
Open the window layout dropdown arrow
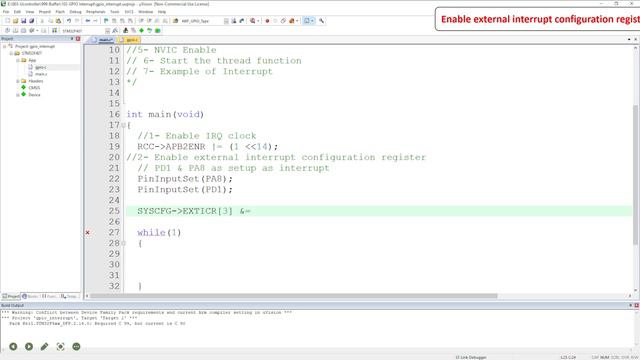click(313, 21)
